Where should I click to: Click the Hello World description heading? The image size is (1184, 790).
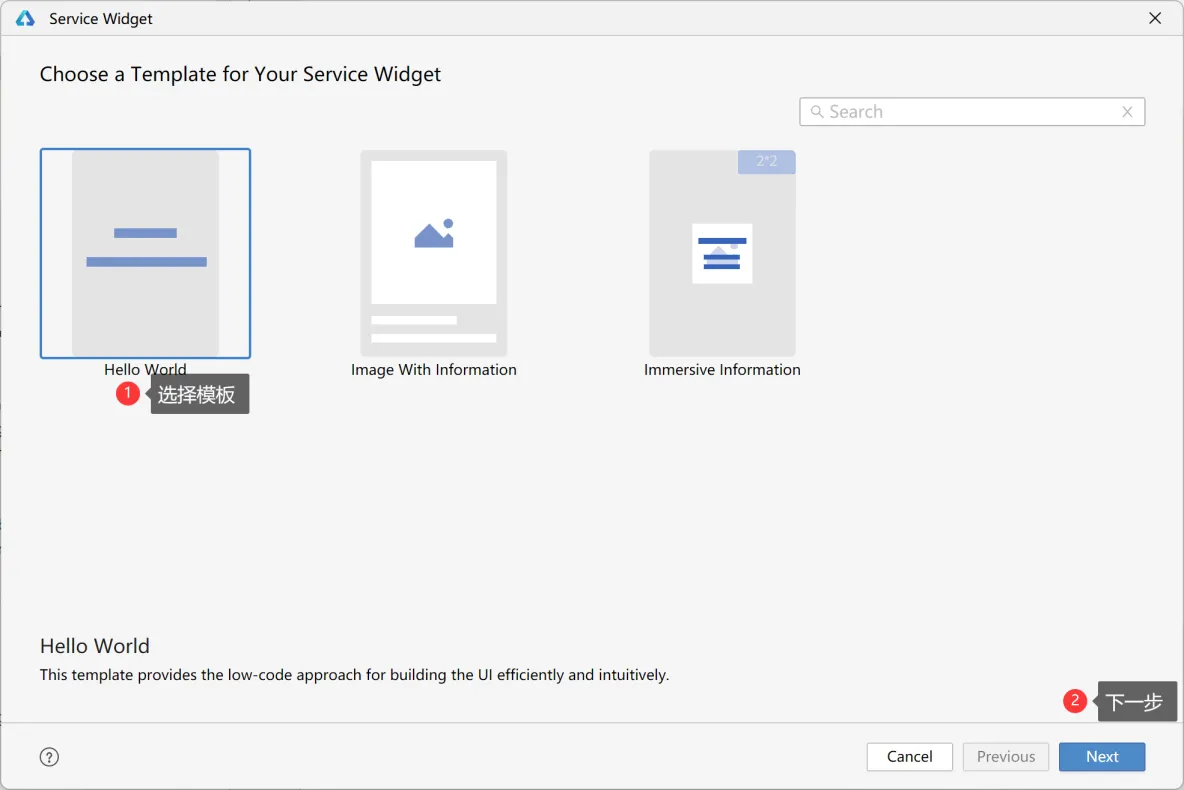click(x=94, y=646)
